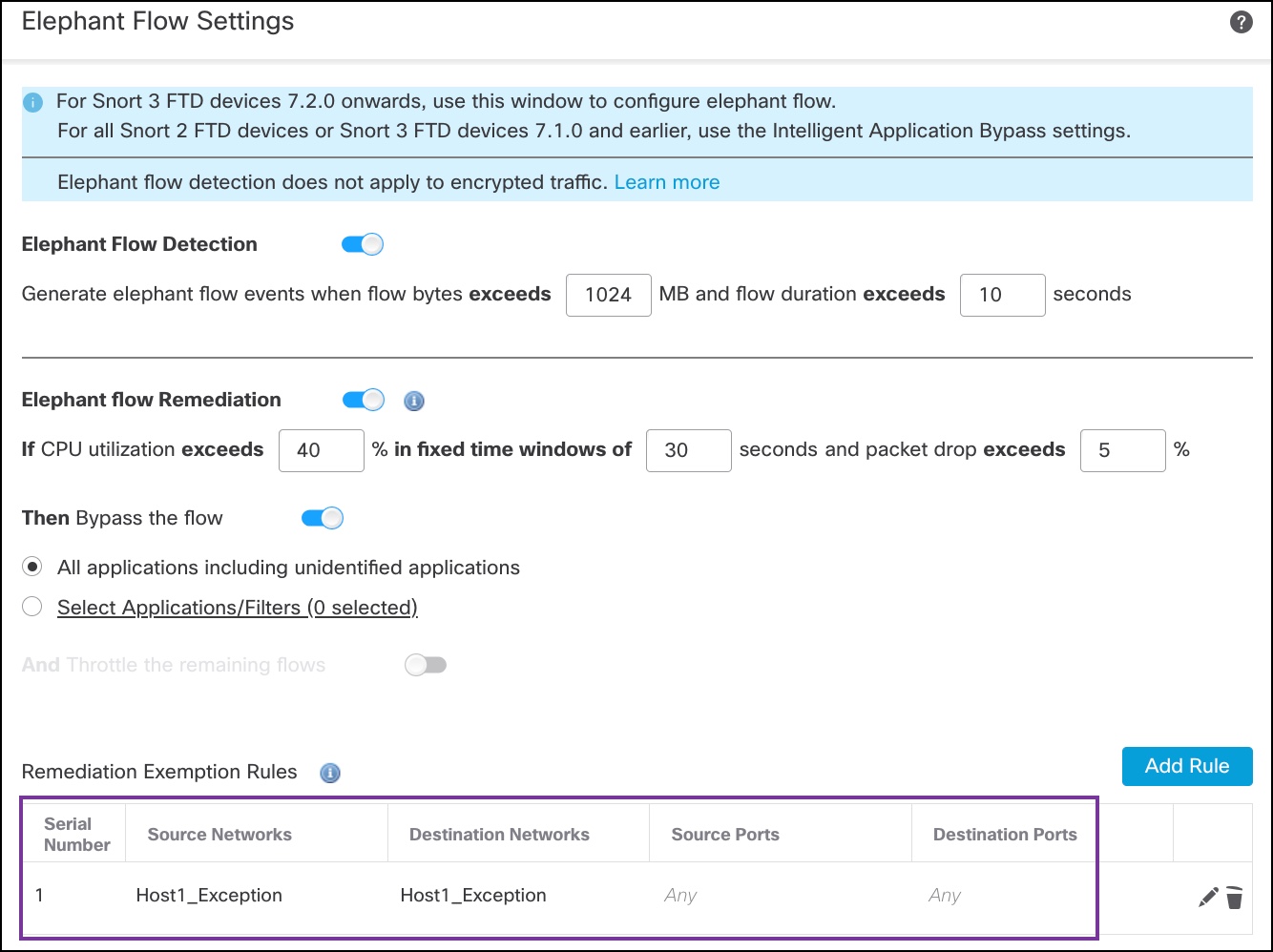This screenshot has height=952, width=1273.
Task: Enable Throttle the remaining flows toggle
Action: tap(426, 665)
